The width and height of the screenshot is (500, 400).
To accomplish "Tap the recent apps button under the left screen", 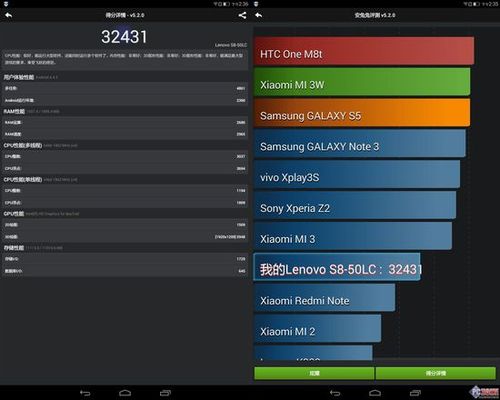I will pyautogui.click(x=165, y=393).
